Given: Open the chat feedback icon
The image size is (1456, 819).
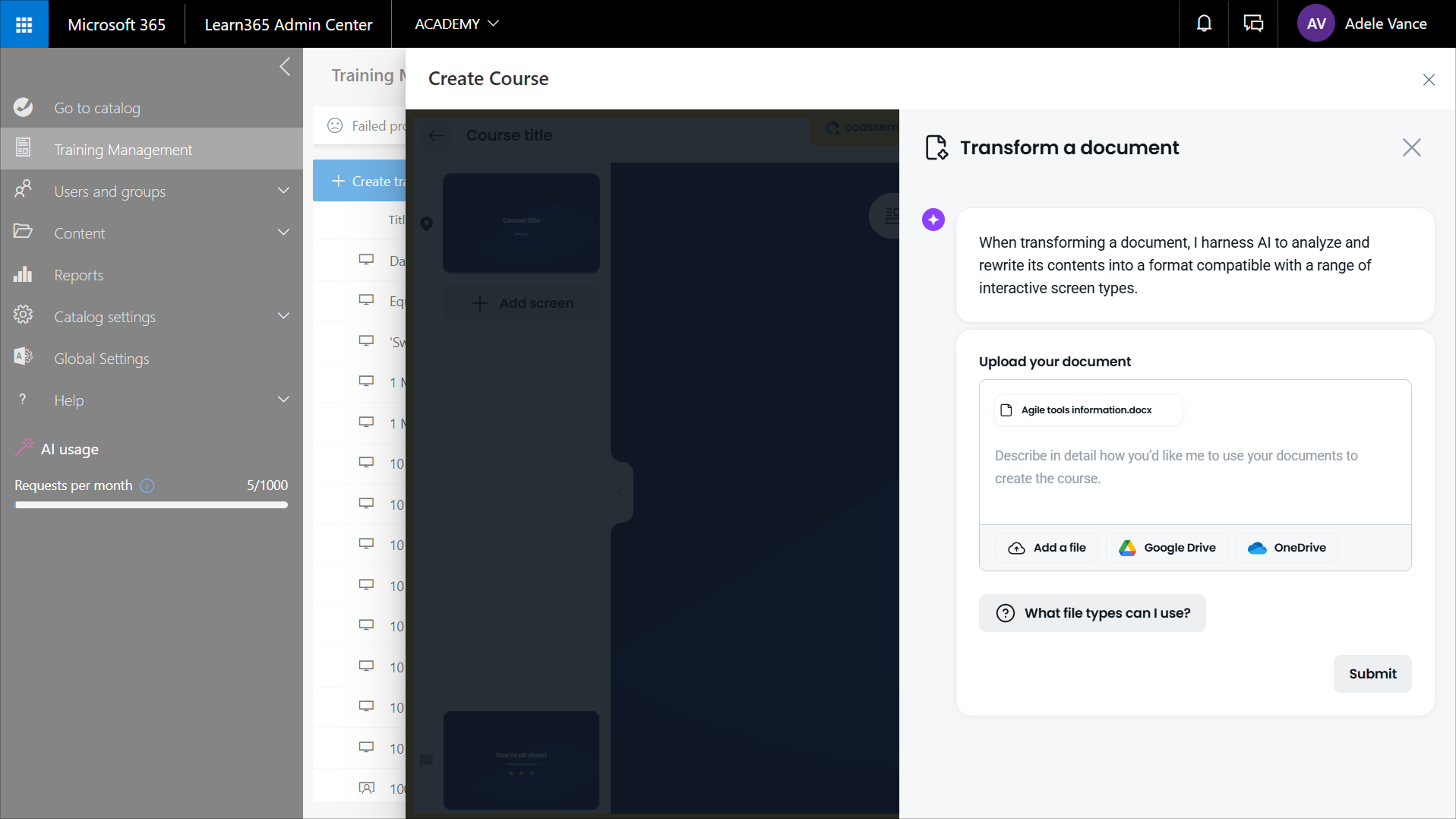Looking at the screenshot, I should tap(1253, 24).
